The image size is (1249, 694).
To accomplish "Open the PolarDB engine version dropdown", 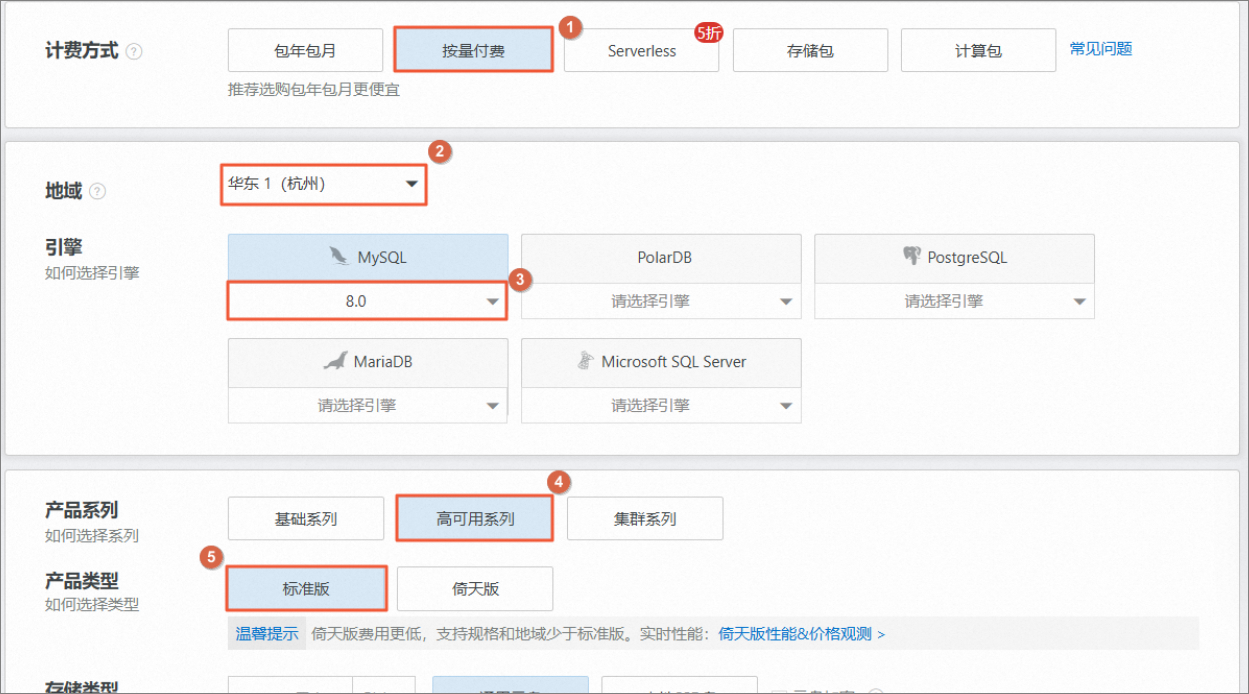I will (661, 300).
